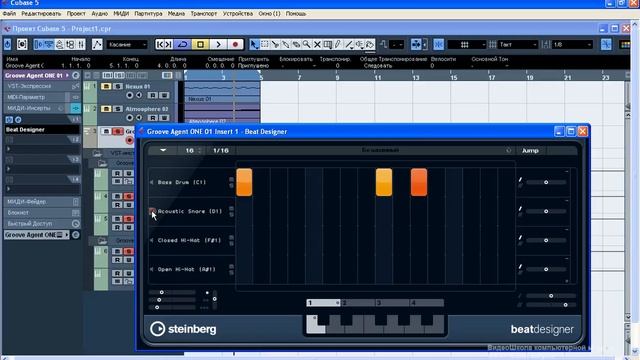Select the Object Selection arrow tool
This screenshot has width=640, height=360.
coord(254,44)
